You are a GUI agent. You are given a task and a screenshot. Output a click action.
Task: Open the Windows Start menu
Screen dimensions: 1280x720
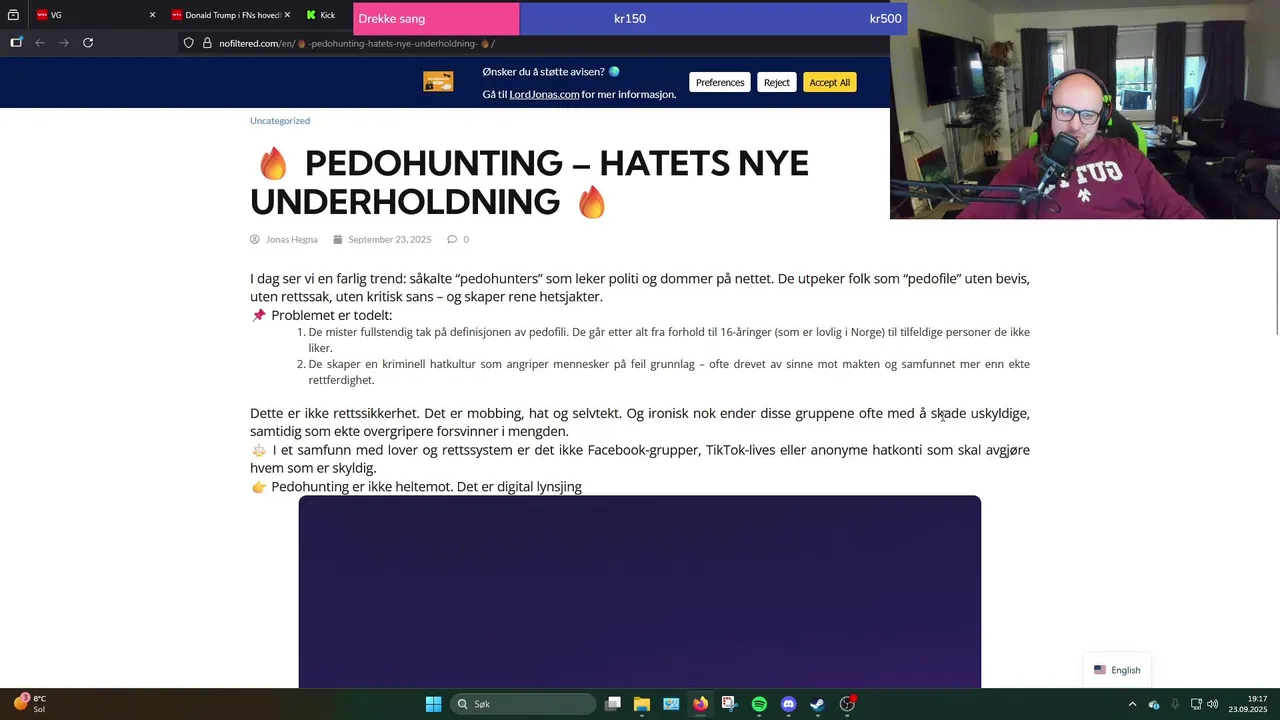433,704
